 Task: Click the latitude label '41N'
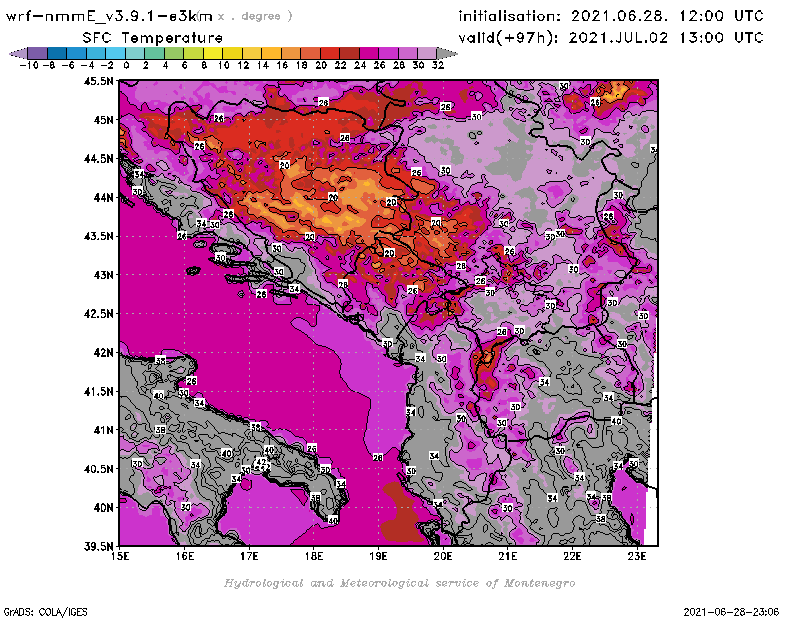[103, 430]
